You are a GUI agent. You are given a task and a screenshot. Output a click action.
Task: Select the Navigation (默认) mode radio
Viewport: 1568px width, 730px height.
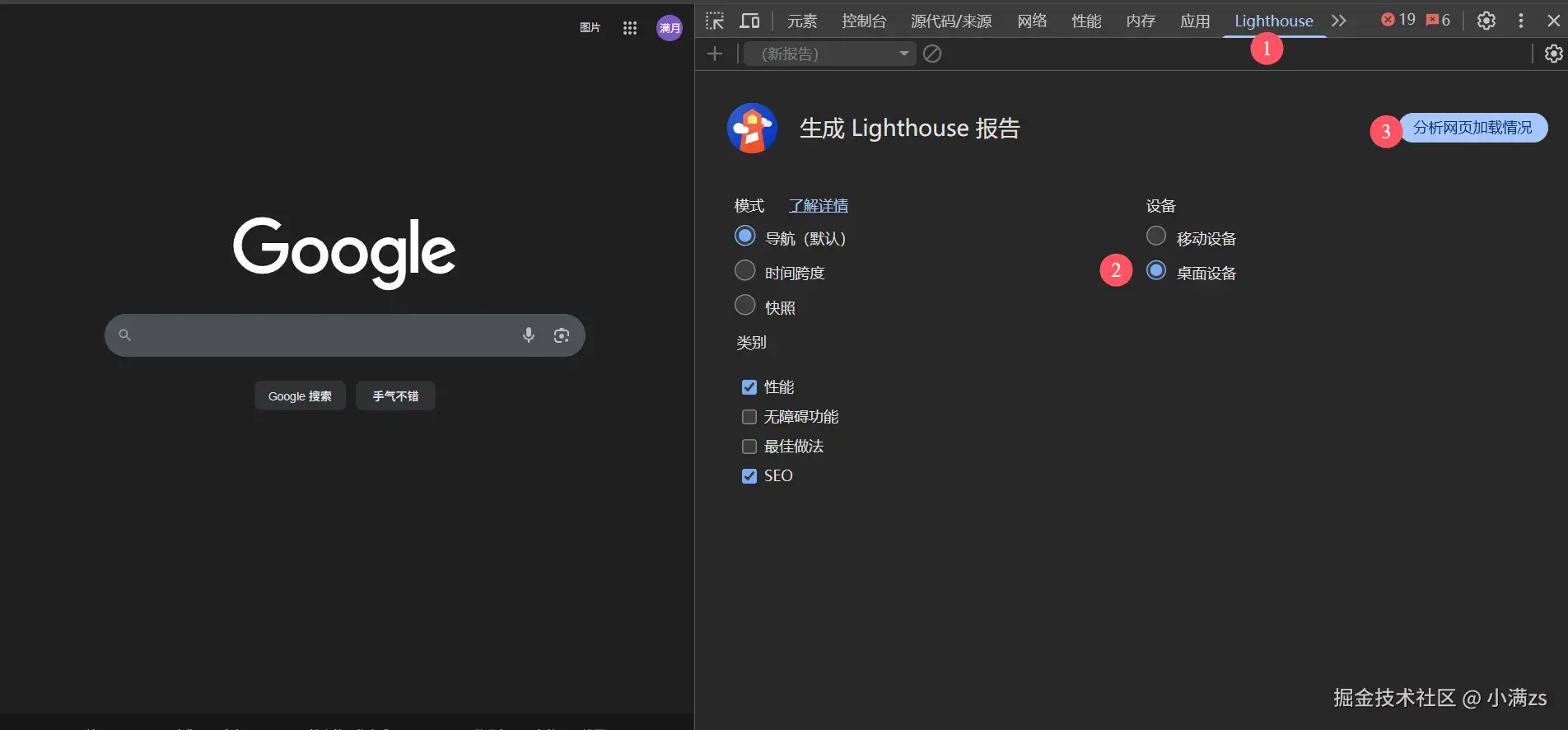tap(744, 236)
